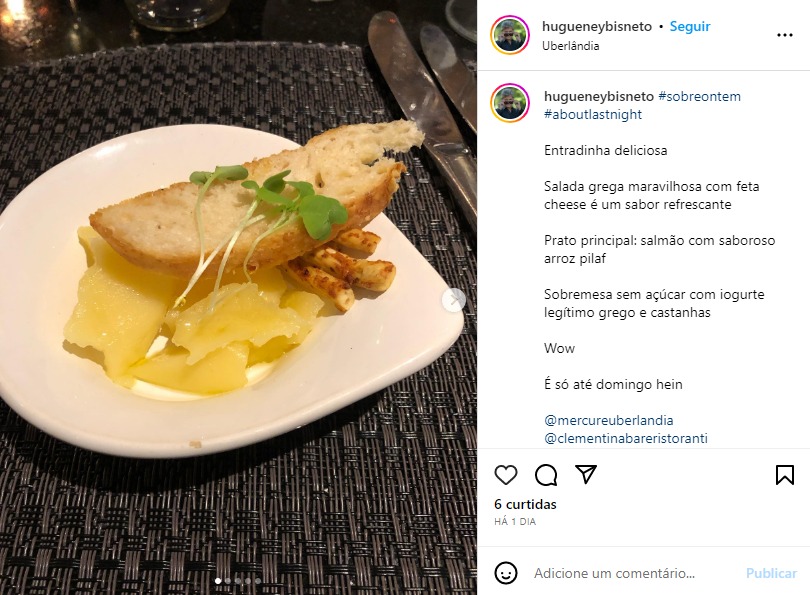Screen dimensions: 810x595
Task: Save post with bookmark icon
Action: pos(785,475)
